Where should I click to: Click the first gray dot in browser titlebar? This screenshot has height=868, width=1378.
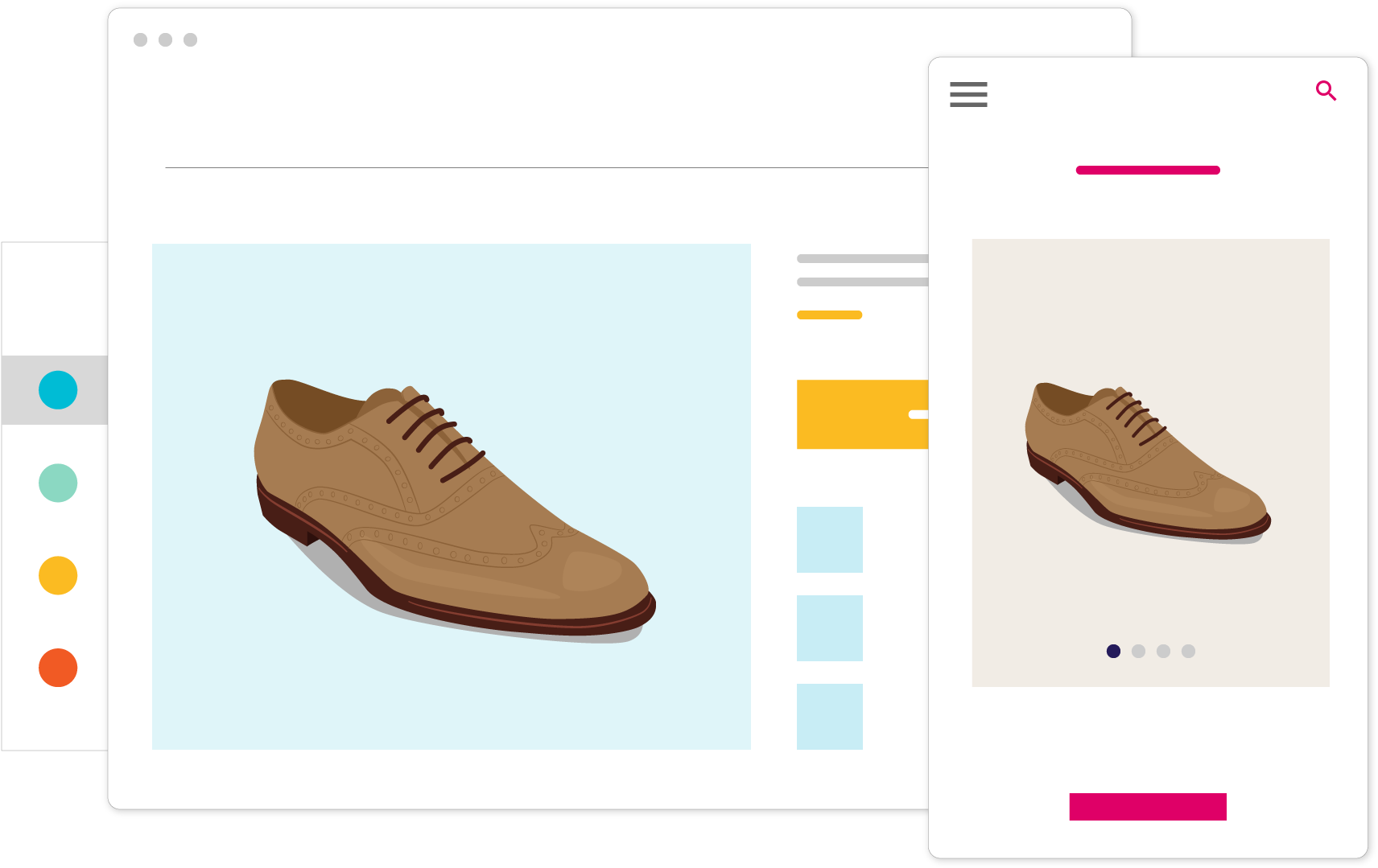pos(142,38)
